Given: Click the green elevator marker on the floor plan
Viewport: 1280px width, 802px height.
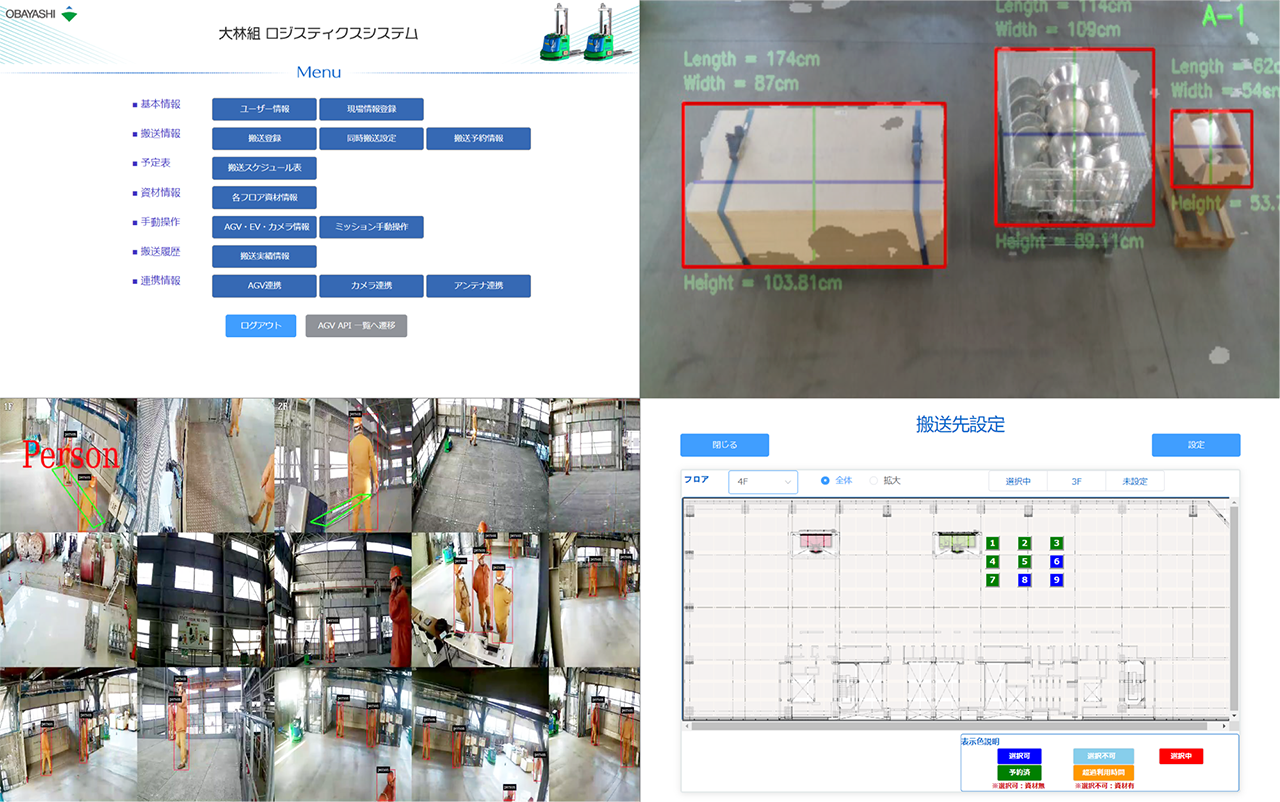Looking at the screenshot, I should [953, 543].
